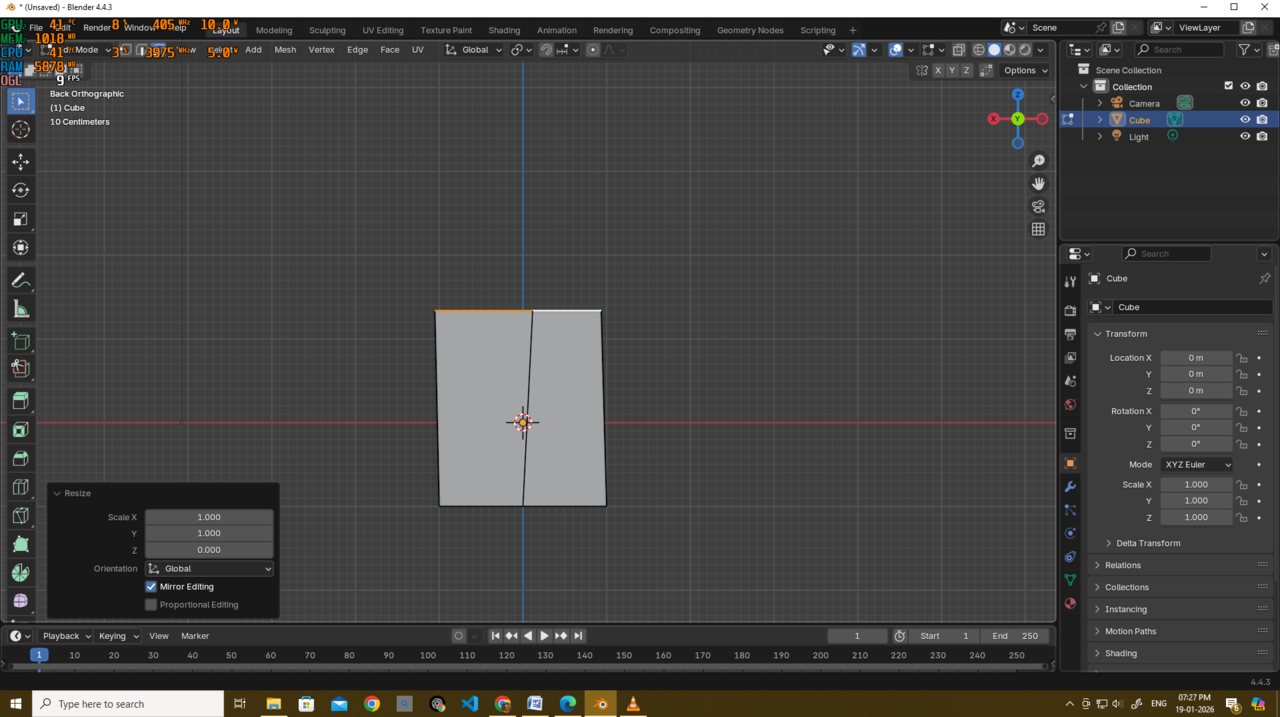1280x717 pixels.
Task: Disable the Mirror Editing checkbox
Action: point(151,587)
